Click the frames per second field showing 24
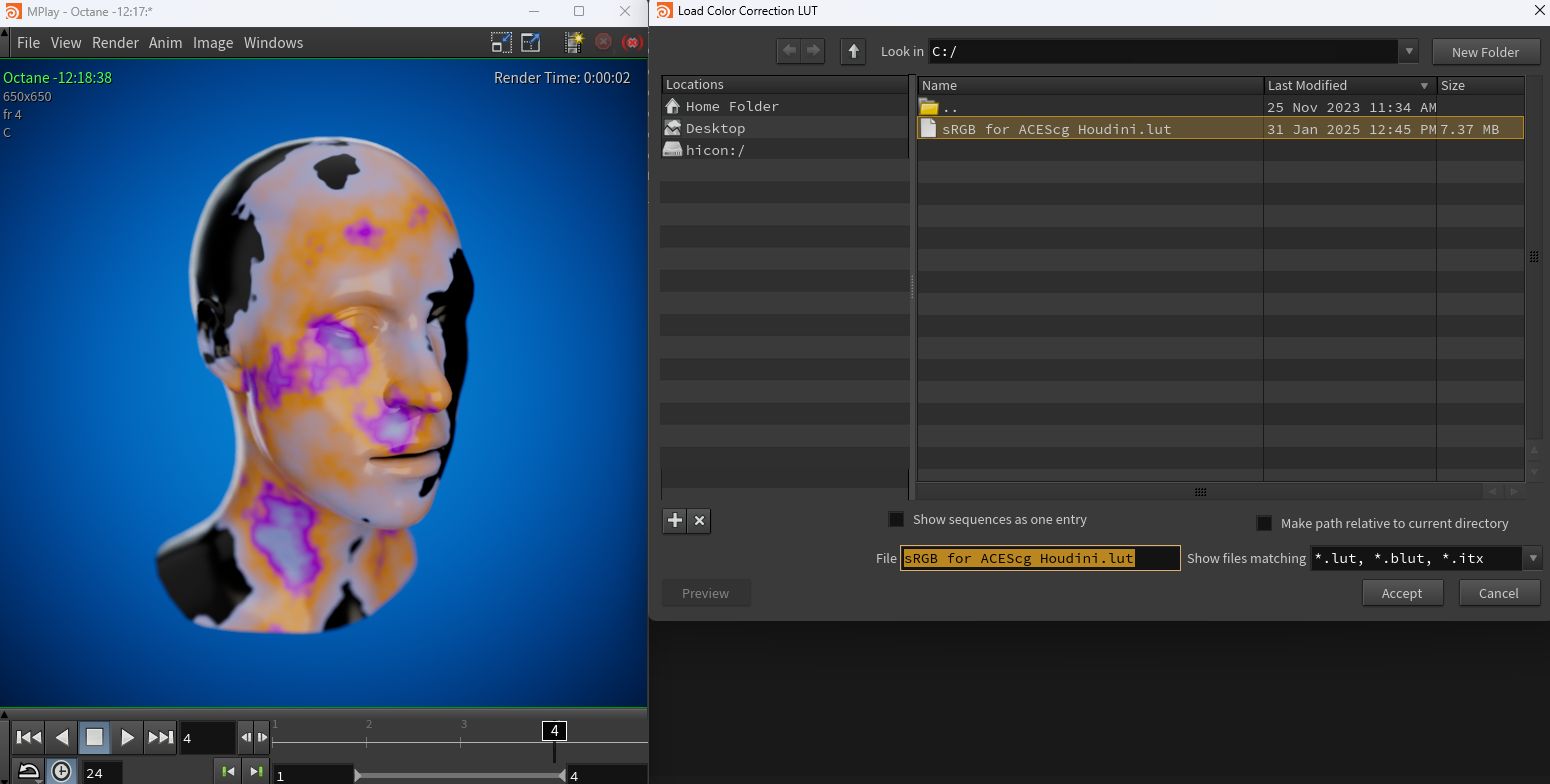The width and height of the screenshot is (1550, 784). pyautogui.click(x=102, y=772)
